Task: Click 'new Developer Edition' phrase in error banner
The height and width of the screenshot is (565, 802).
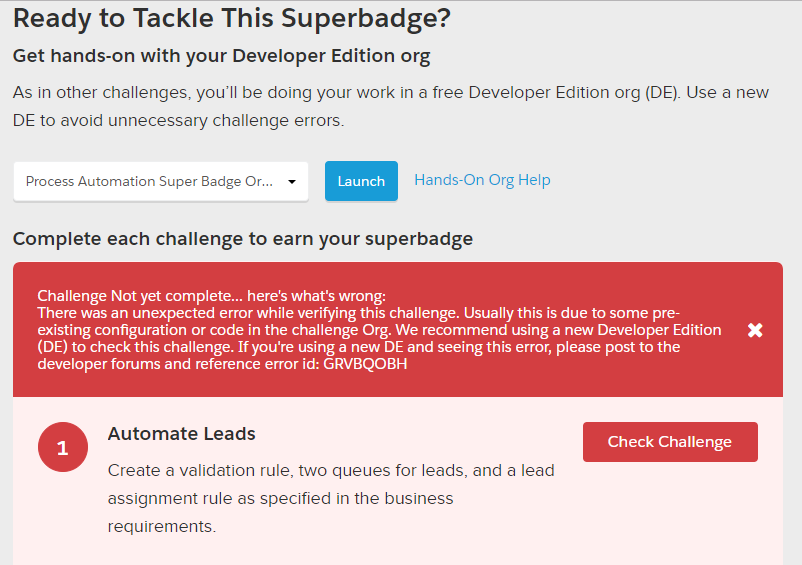Action: [x=640, y=330]
